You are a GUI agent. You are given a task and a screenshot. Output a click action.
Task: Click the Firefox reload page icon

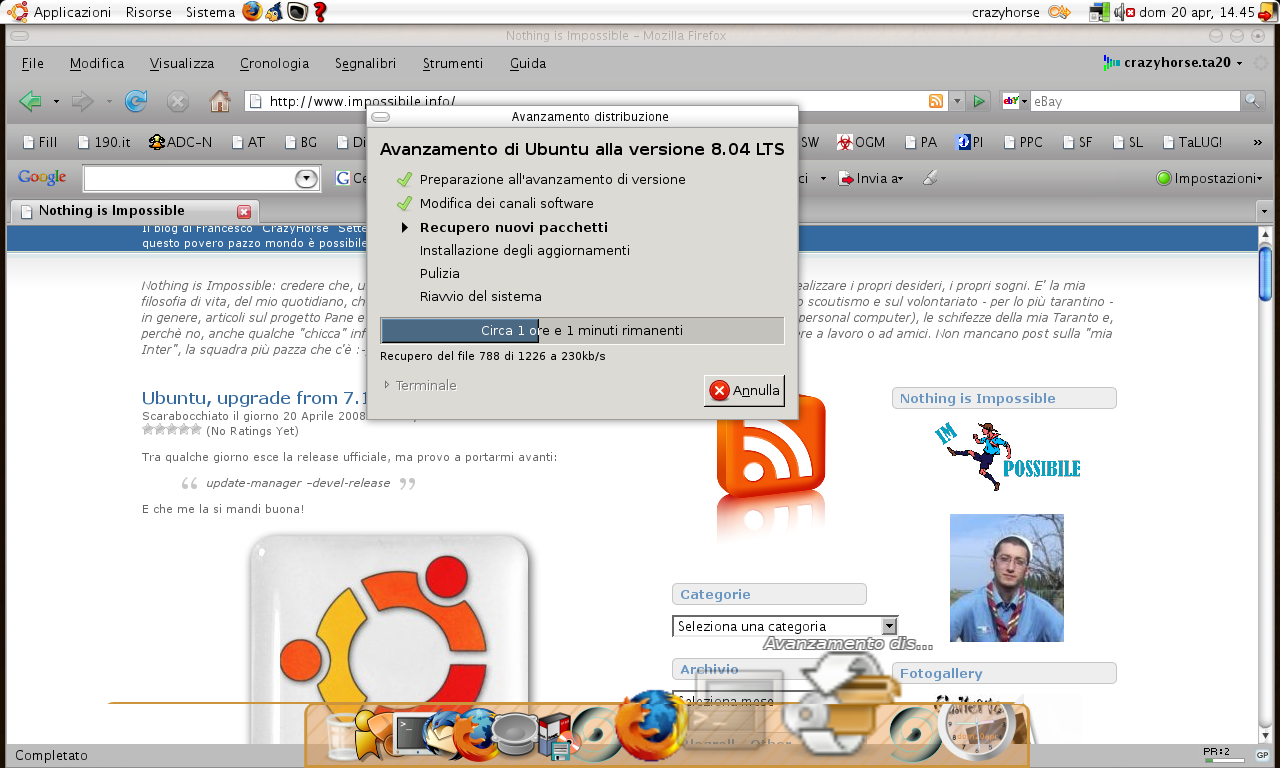click(x=136, y=101)
